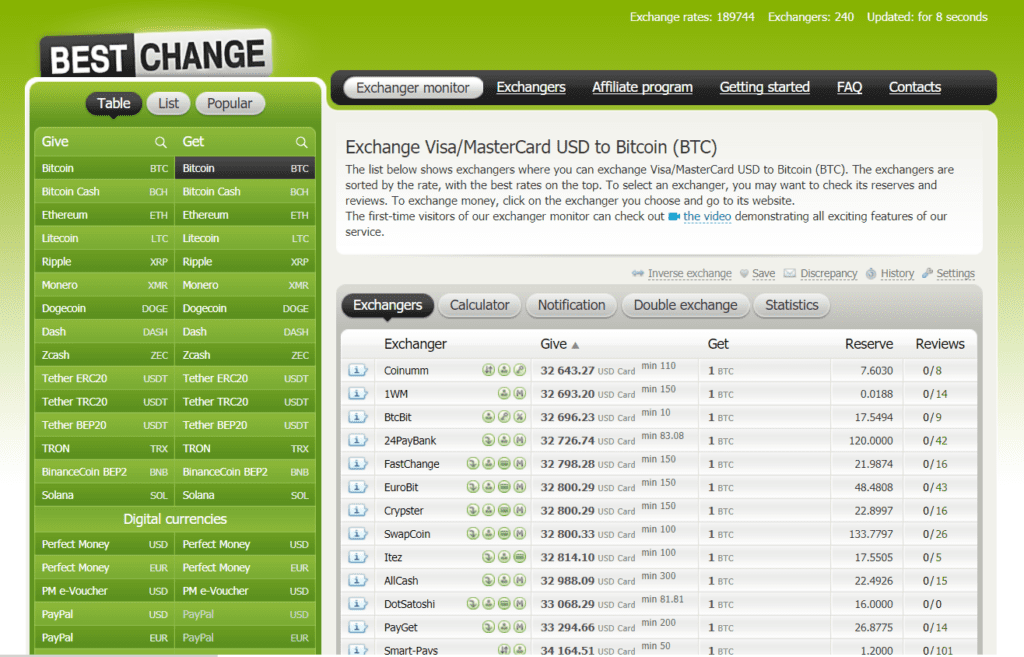Click the info icon for the EuroBit row
The image size is (1024, 657).
[358, 487]
